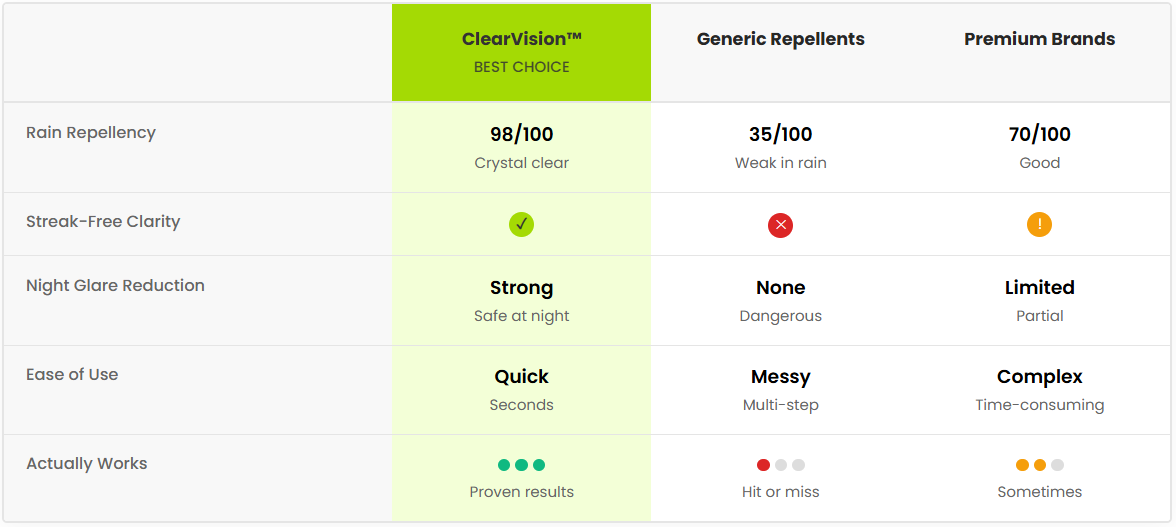Click the three green dots rating
The height and width of the screenshot is (527, 1176).
click(x=521, y=465)
